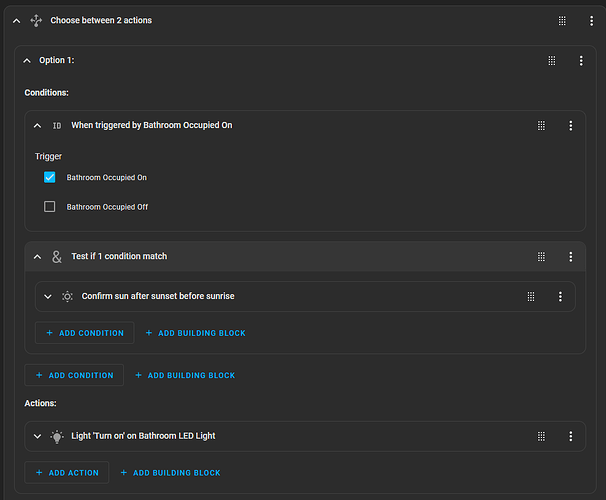Image resolution: width=606 pixels, height=500 pixels.
Task: Click the move arrows icon beside Choose between 2 actions
Action: click(36, 20)
